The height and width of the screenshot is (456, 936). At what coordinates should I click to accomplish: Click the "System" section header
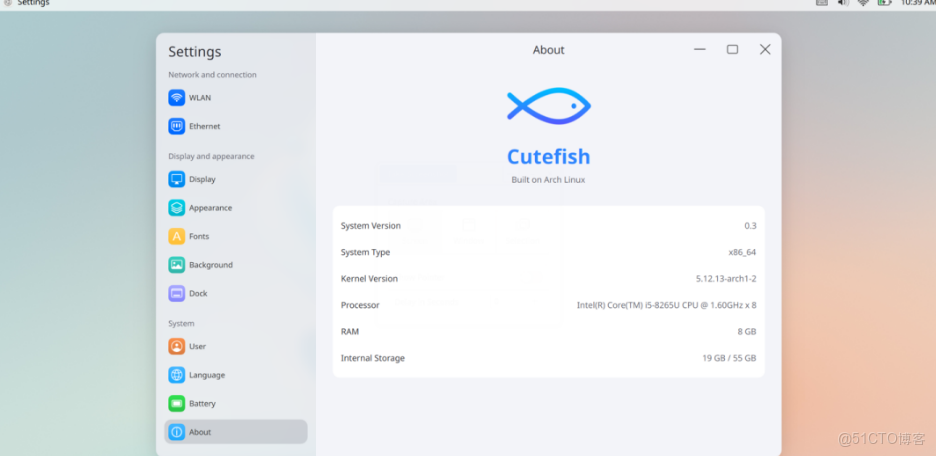point(181,323)
